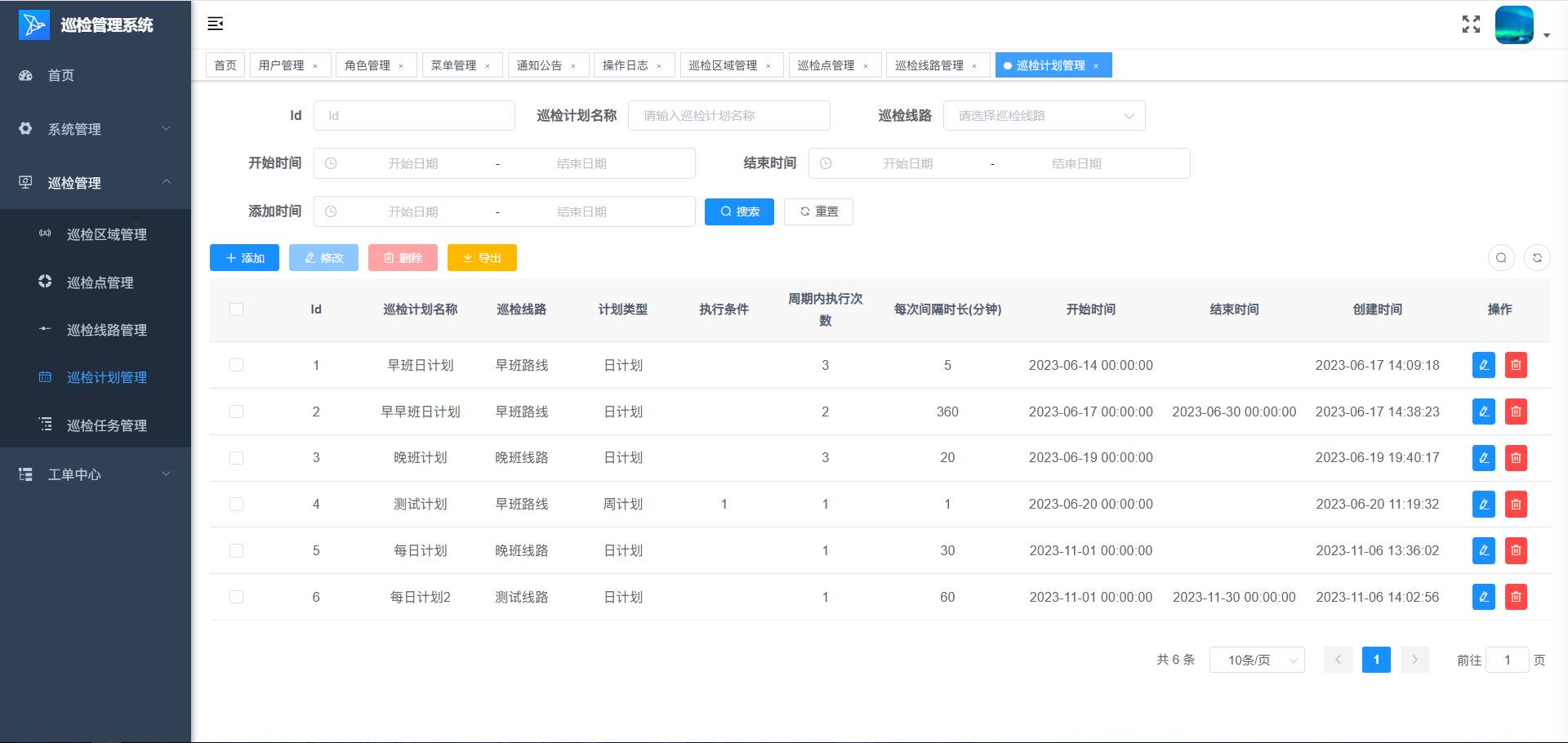The width and height of the screenshot is (1568, 743).
Task: Click the yellow 导出 button
Action: (482, 258)
